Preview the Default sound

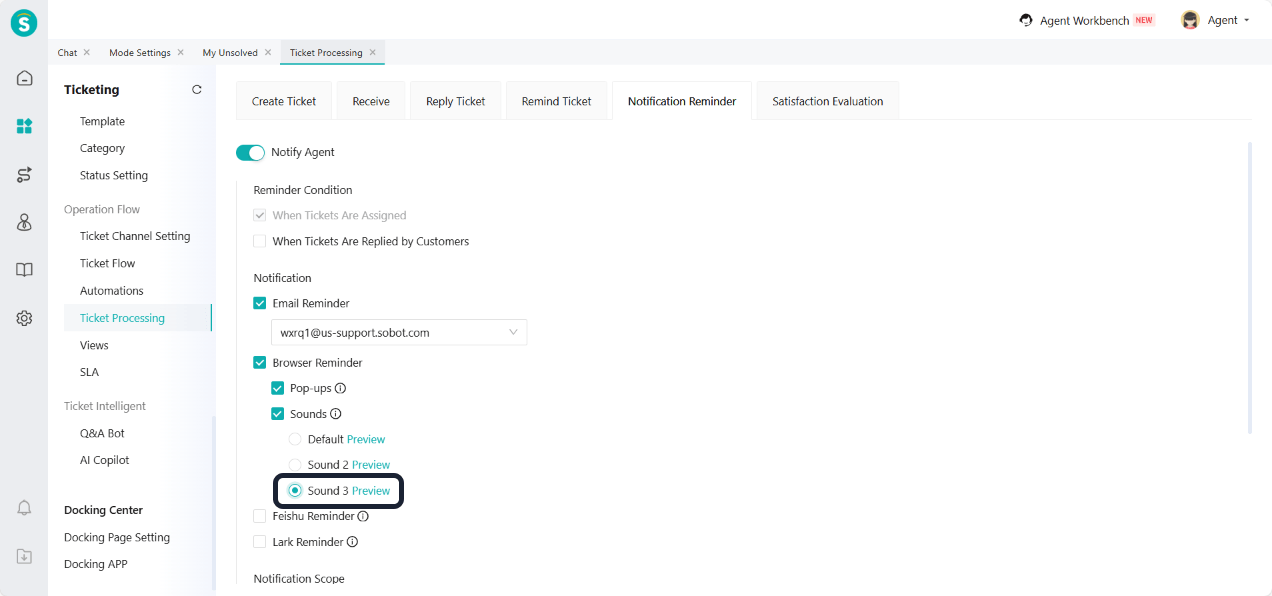click(x=366, y=439)
